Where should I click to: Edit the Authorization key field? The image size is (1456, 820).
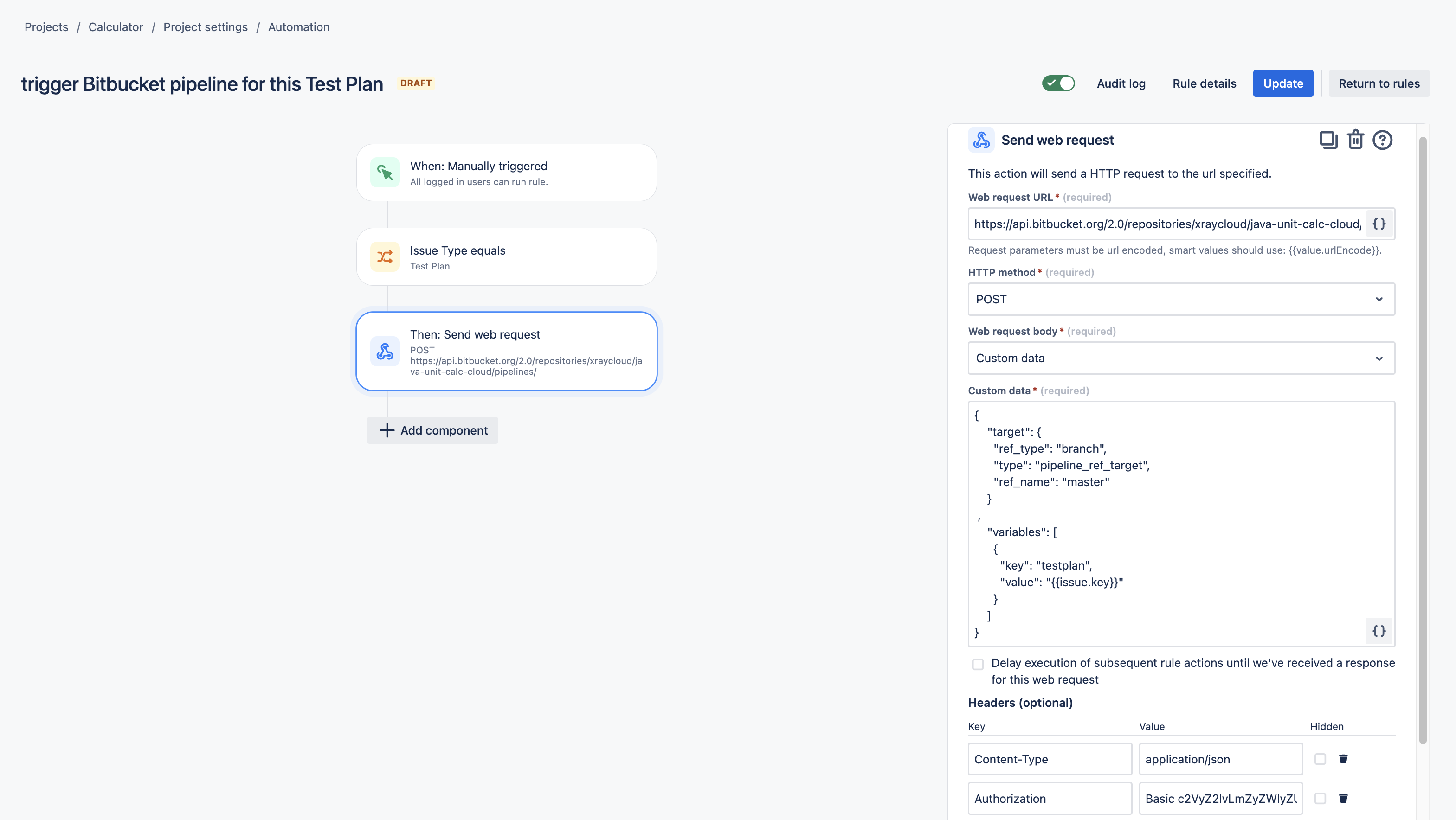(1050, 799)
